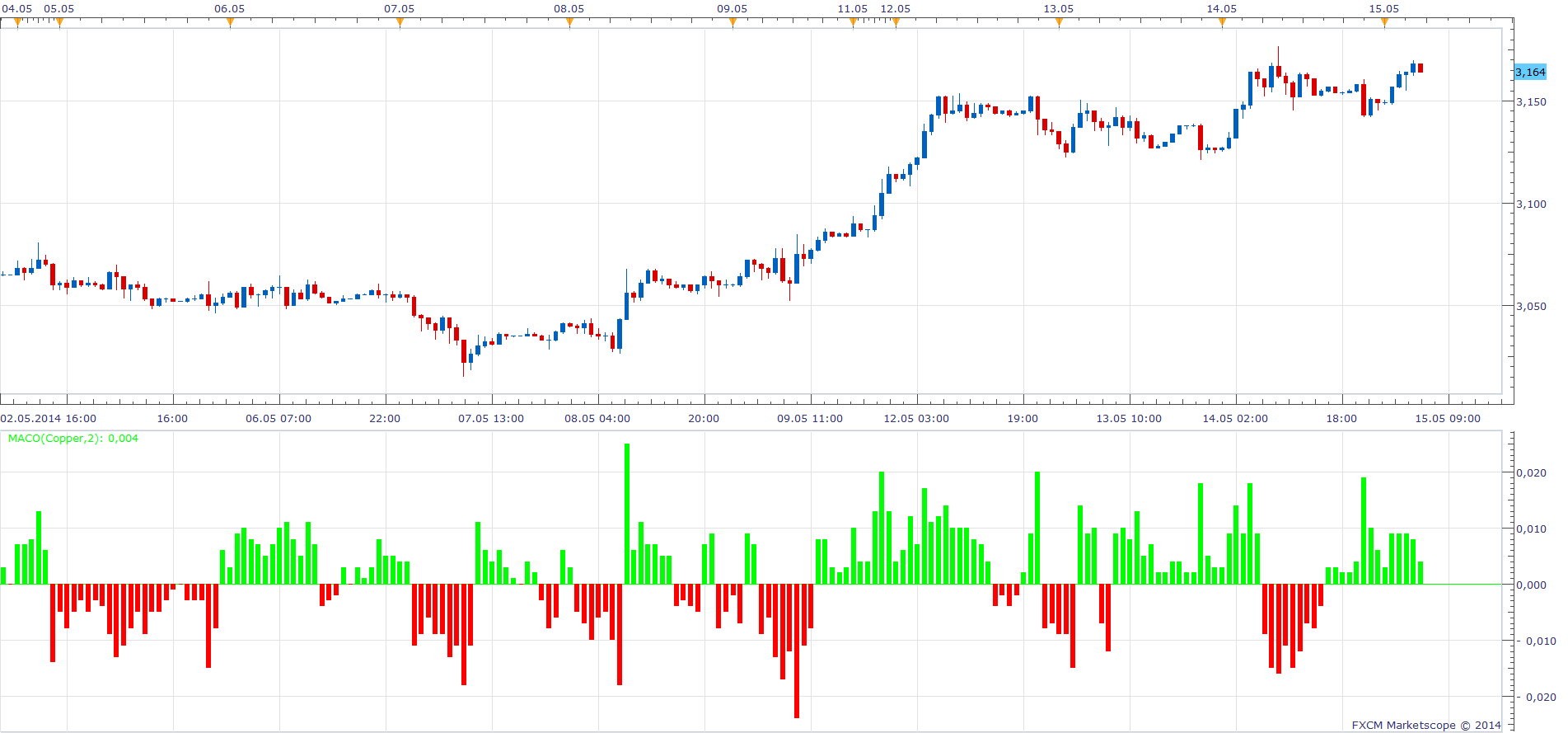Image resolution: width=1568 pixels, height=733 pixels.
Task: Select the deepest red MACO histogram bar
Action: point(797,651)
